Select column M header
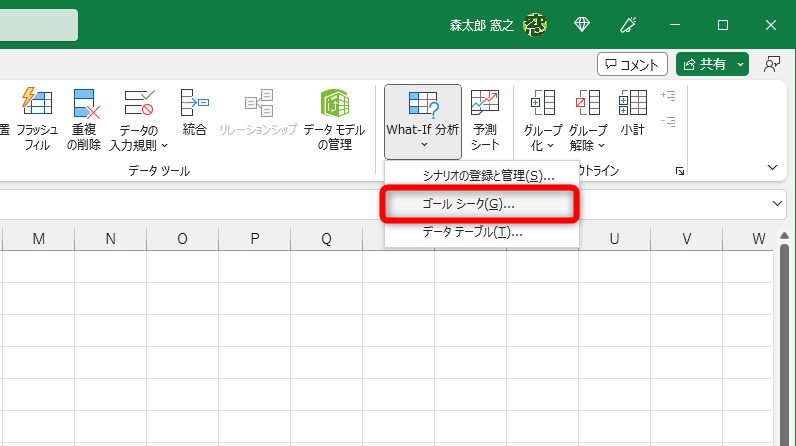Viewport: 796px width, 446px height. [38, 238]
